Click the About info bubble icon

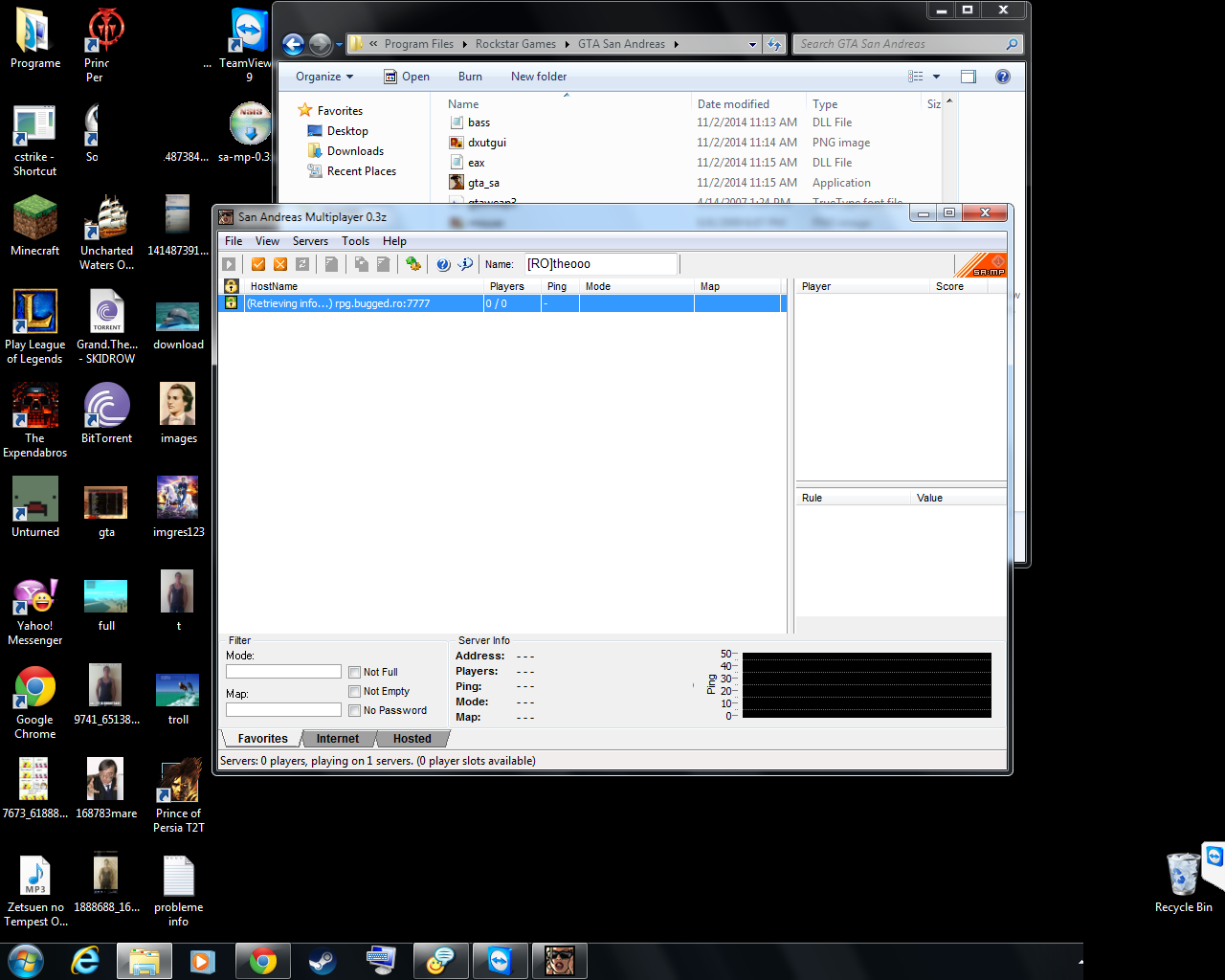coord(465,264)
